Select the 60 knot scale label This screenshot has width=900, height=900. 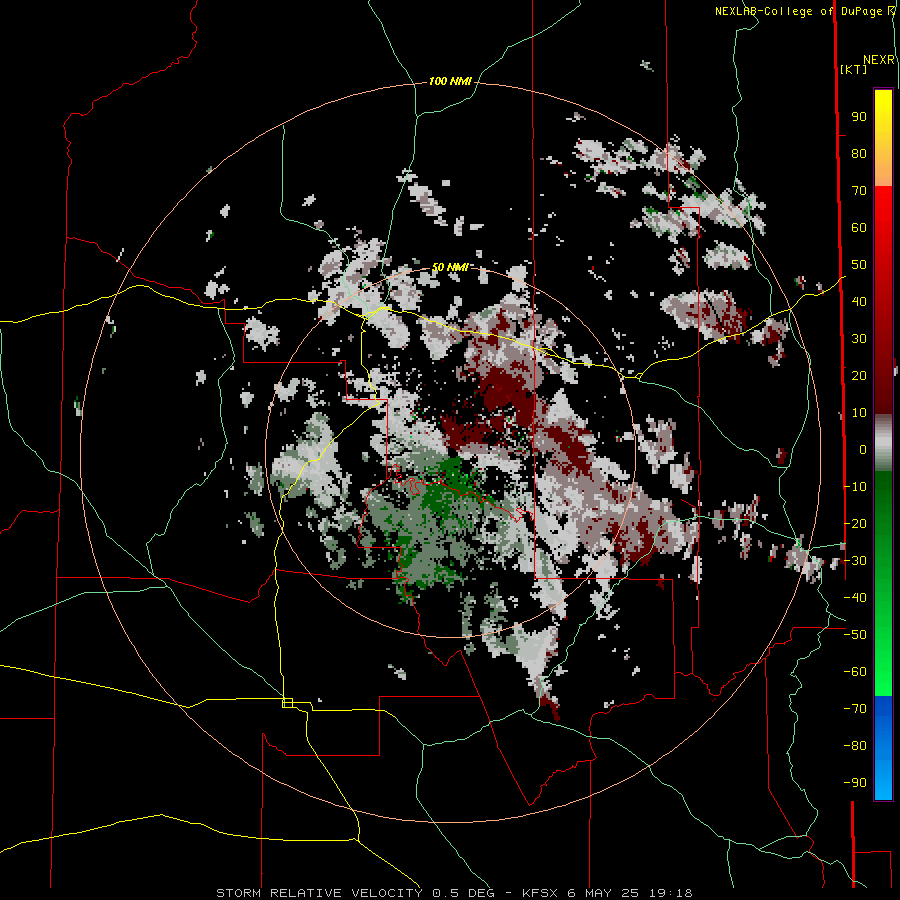coord(859,228)
